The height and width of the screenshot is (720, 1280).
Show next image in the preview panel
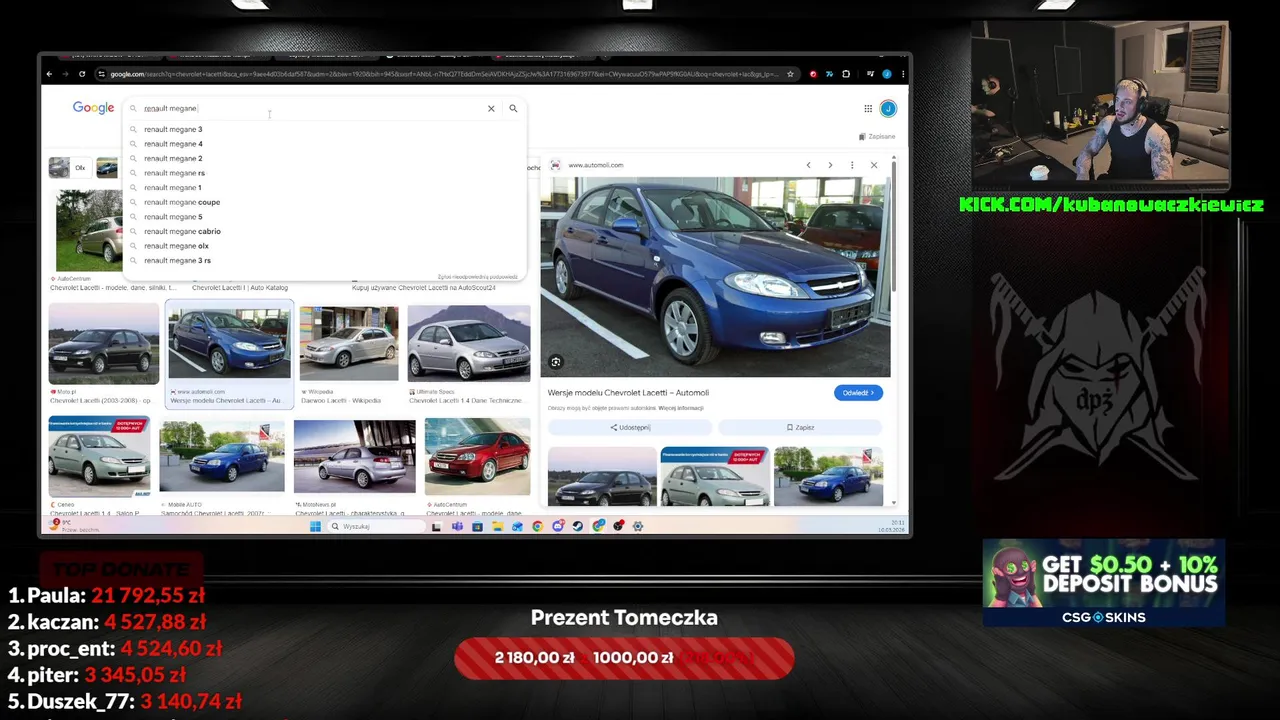pyautogui.click(x=830, y=165)
